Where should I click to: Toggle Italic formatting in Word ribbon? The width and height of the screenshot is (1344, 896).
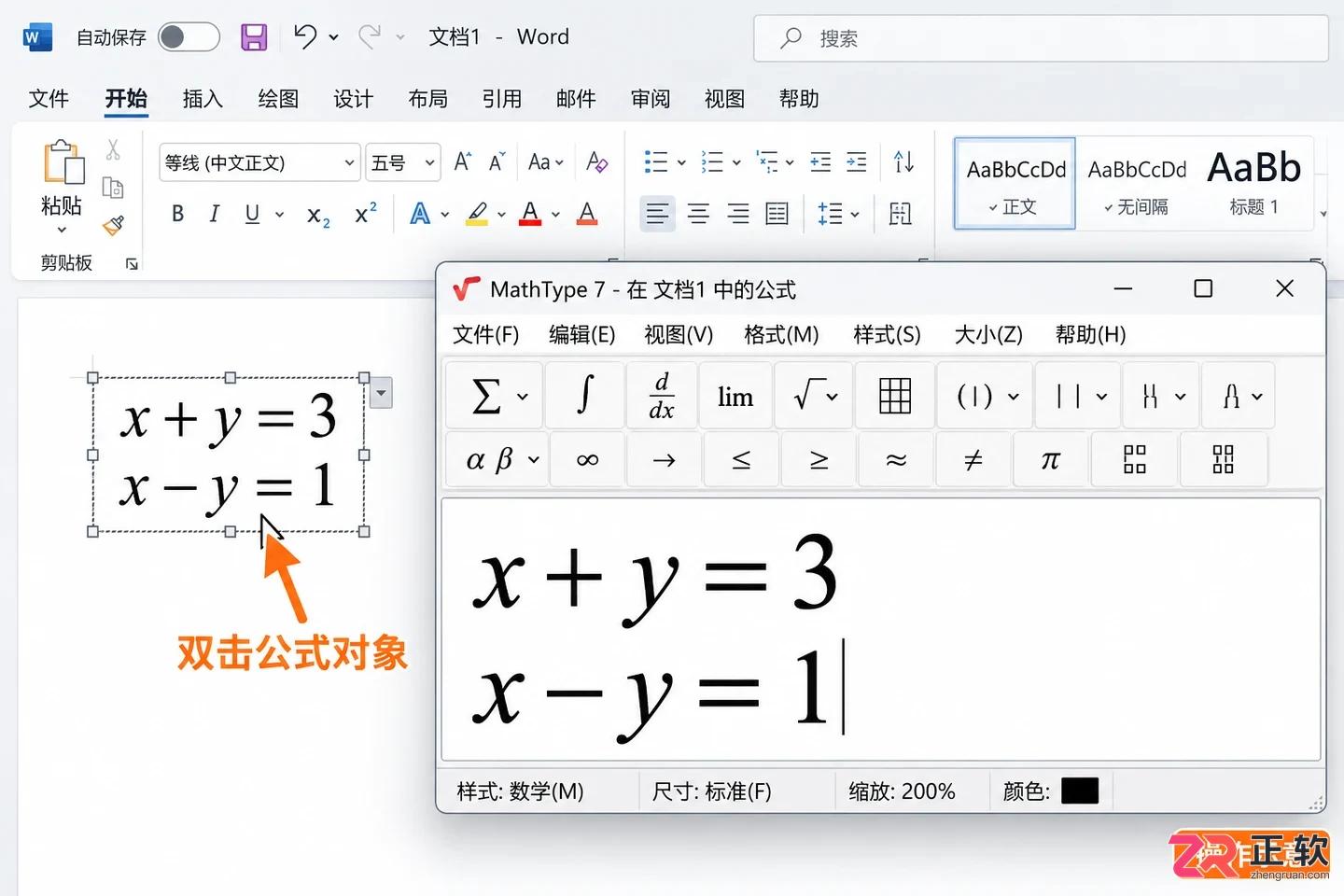pos(215,215)
